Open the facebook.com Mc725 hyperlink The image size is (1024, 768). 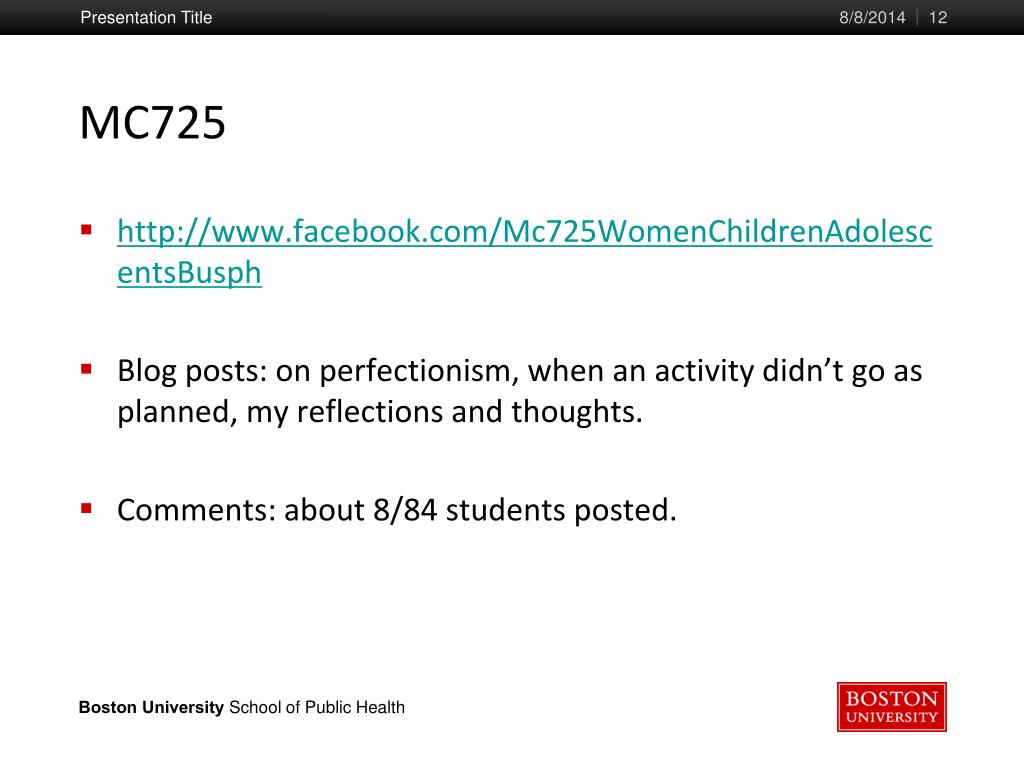[x=524, y=232]
